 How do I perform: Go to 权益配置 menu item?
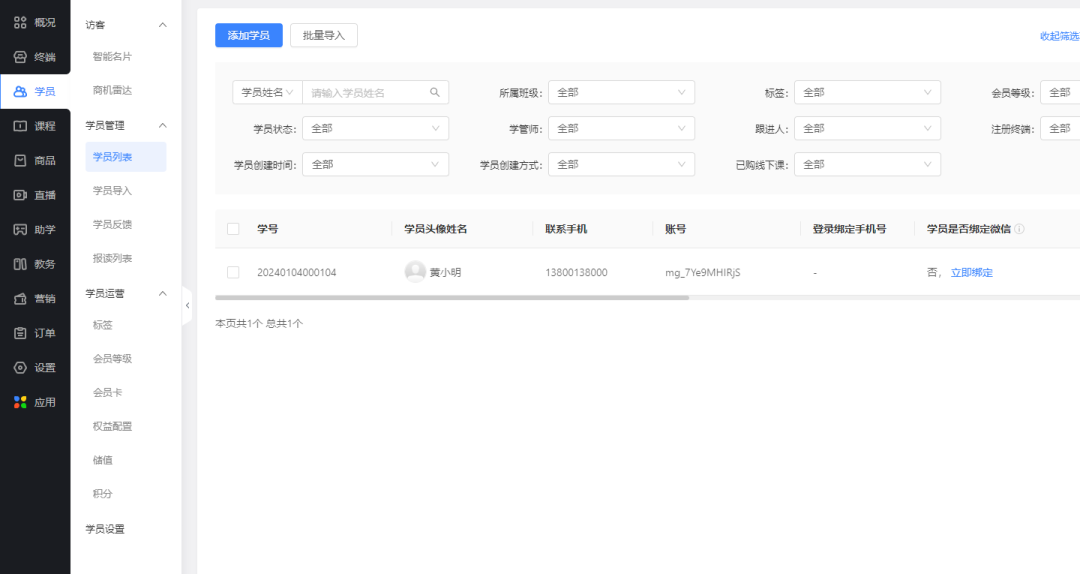click(112, 427)
